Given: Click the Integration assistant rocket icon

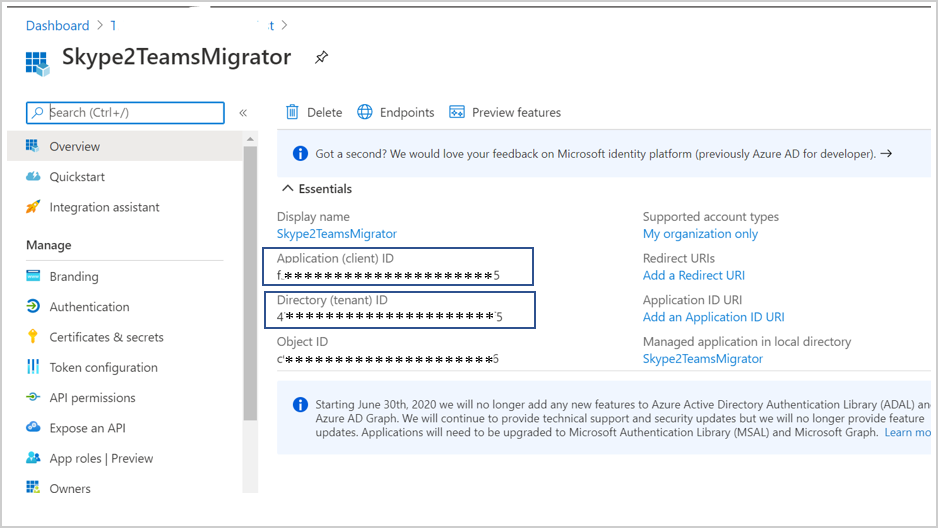Looking at the screenshot, I should click(x=33, y=207).
